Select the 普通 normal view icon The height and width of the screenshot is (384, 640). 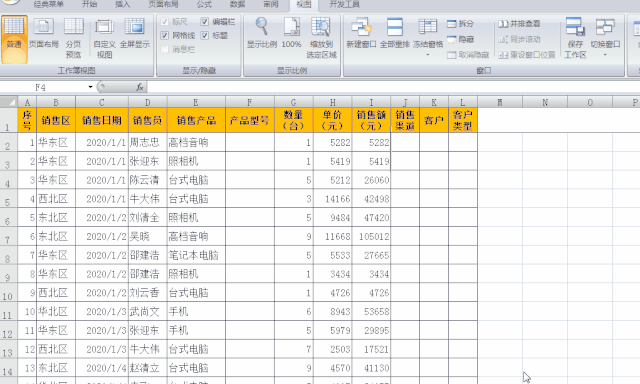14,39
